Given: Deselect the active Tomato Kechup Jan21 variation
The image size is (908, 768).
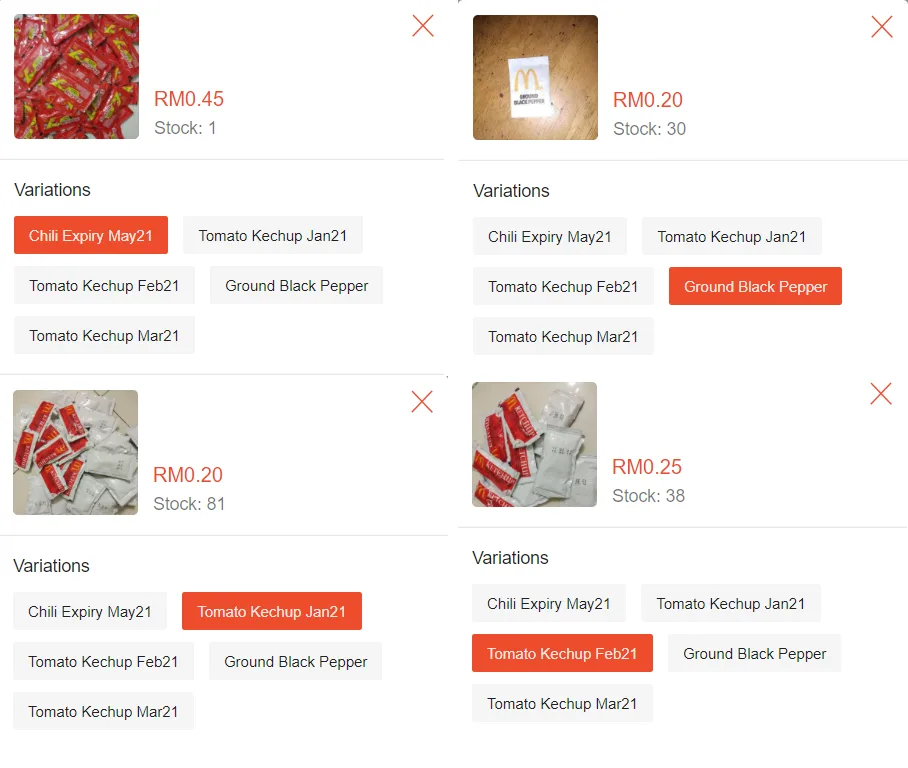Looking at the screenshot, I should [x=271, y=611].
